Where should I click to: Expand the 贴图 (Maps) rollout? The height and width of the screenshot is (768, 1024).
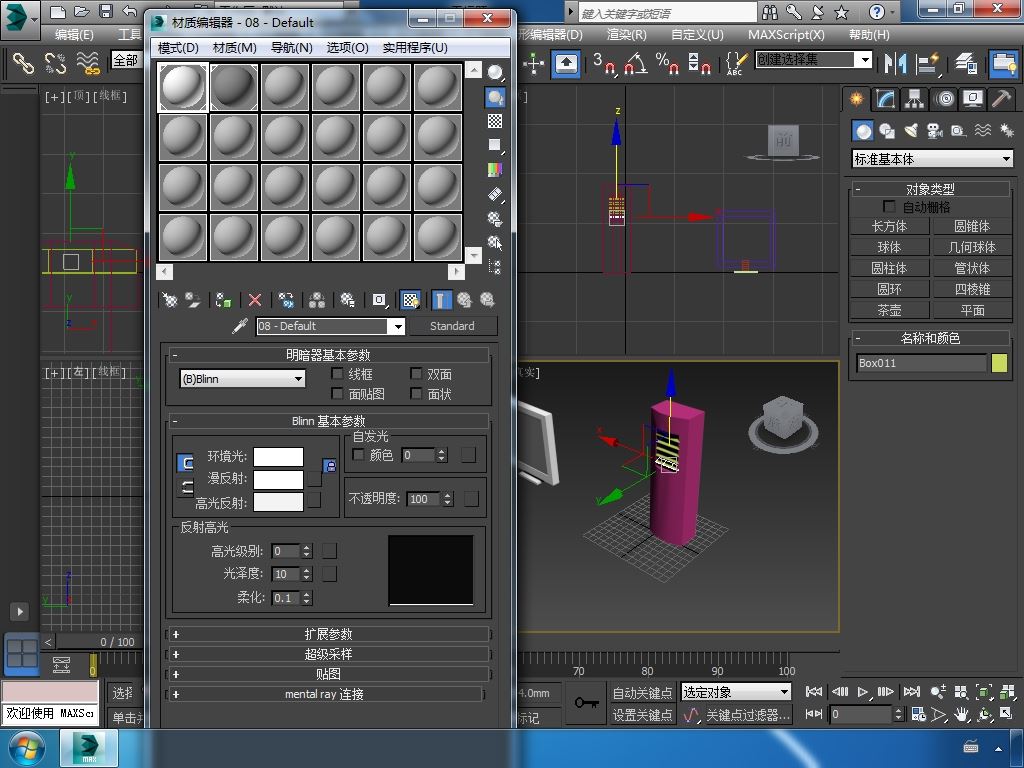point(328,674)
